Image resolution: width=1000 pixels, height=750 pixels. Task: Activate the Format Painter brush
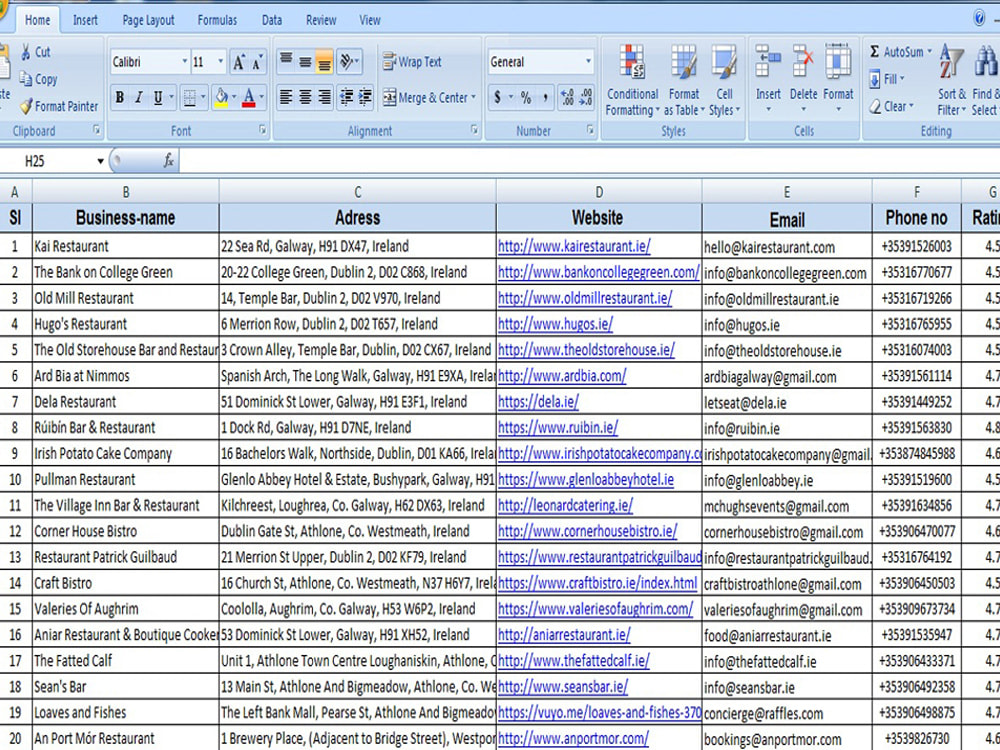26,106
